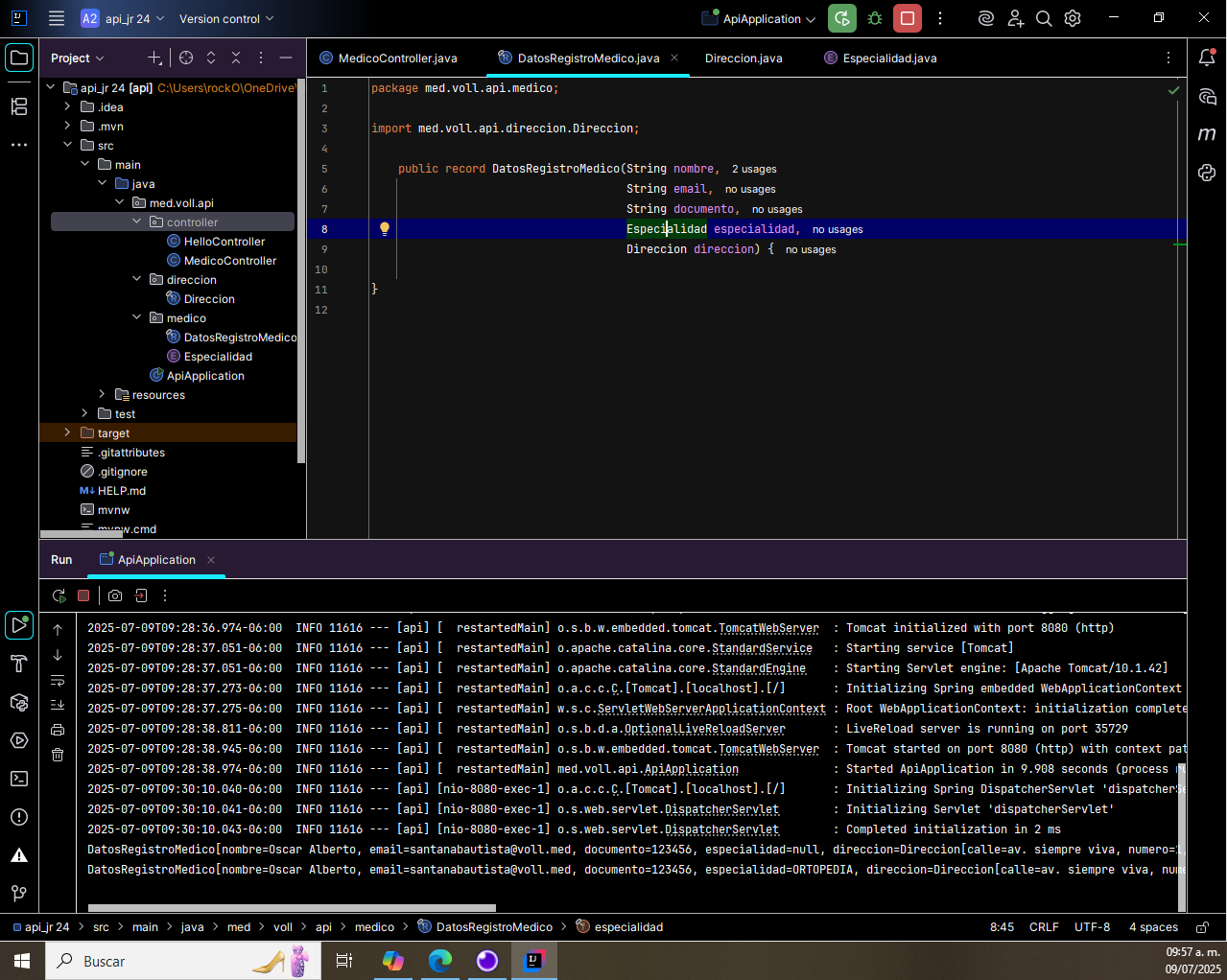Print console output with the printer icon
Viewport: 1227px width, 980px height.
tap(58, 730)
